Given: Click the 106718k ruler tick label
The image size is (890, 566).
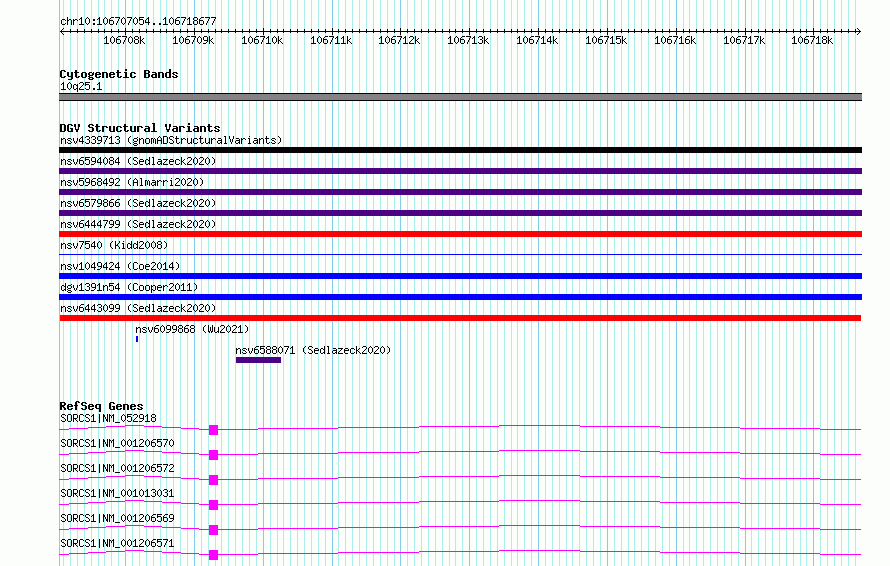Looking at the screenshot, I should [812, 40].
